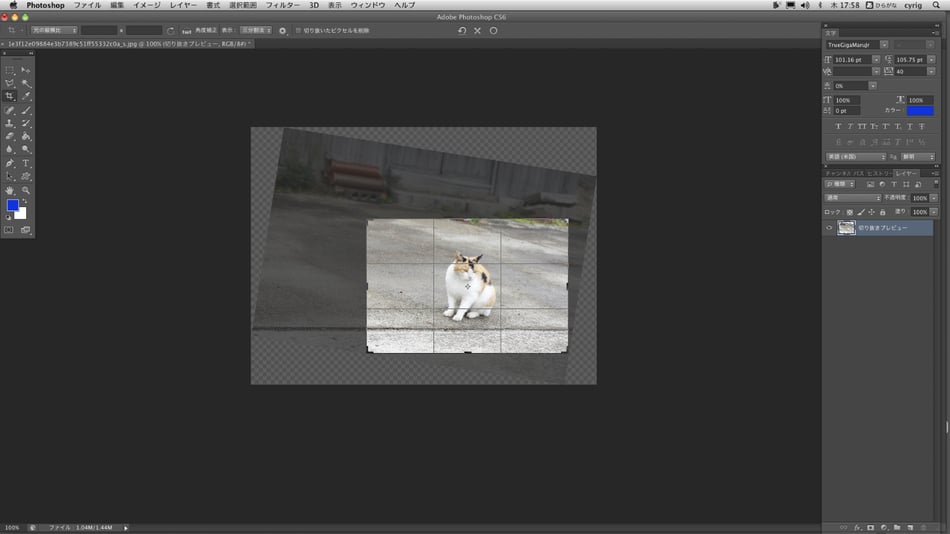This screenshot has height=534, width=950.
Task: Select the Pen tool
Action: [10, 163]
